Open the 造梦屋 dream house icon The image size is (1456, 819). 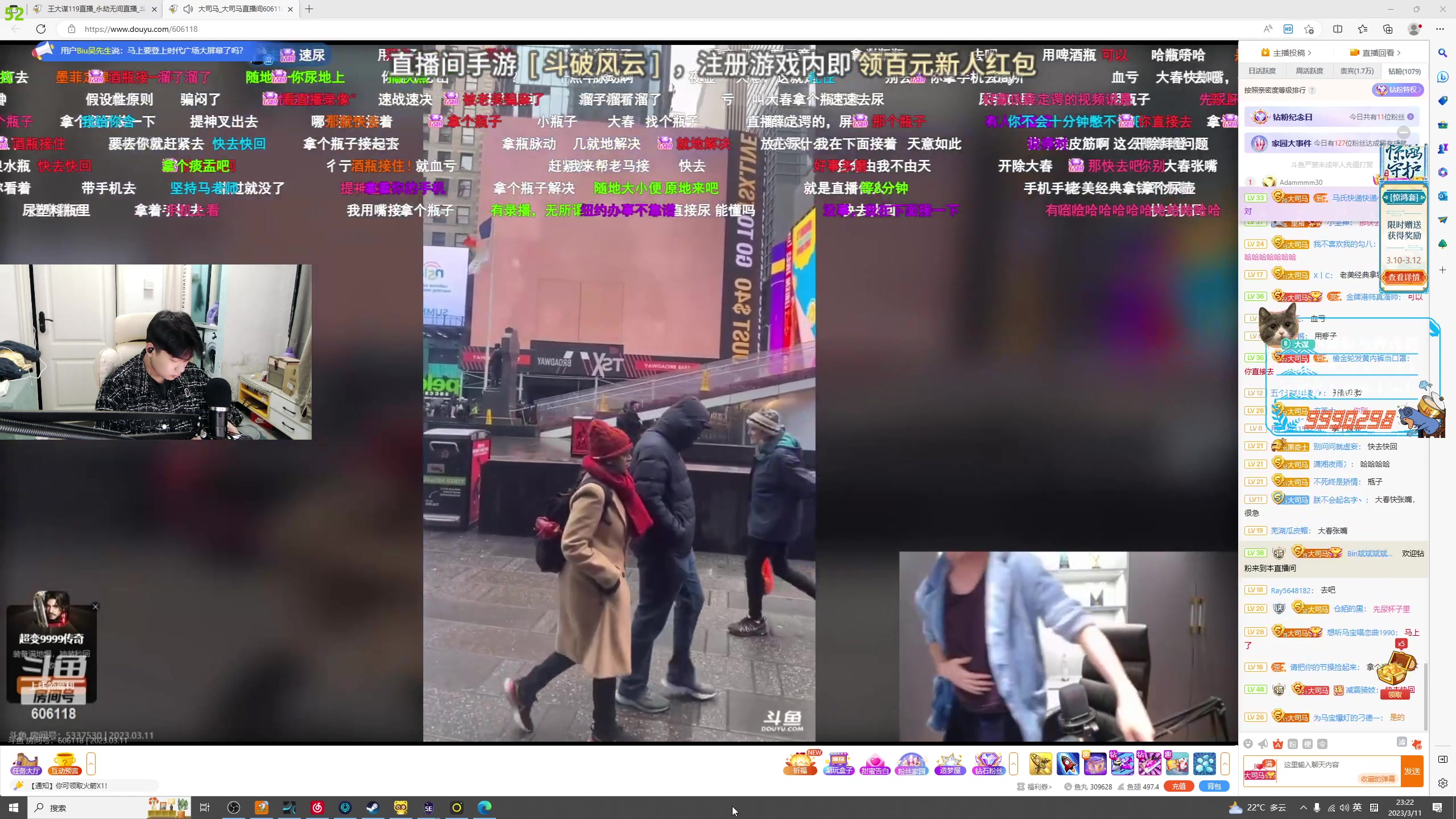coord(950,763)
